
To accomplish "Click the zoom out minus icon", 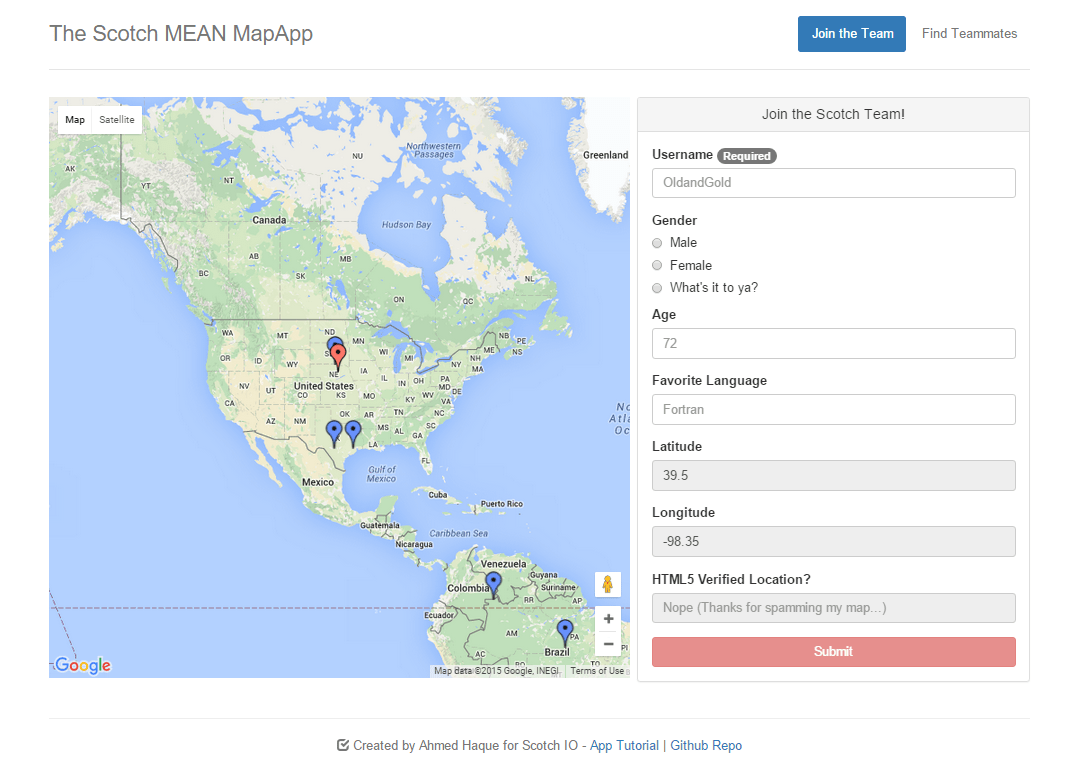I will point(608,644).
